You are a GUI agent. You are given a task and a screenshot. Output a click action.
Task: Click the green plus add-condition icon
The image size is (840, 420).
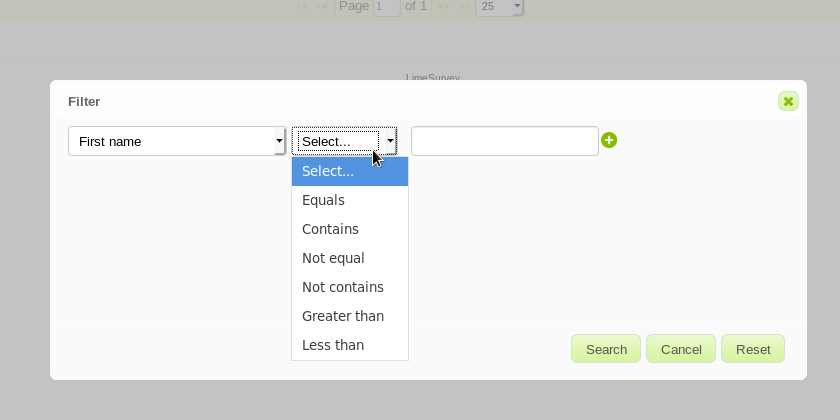pyautogui.click(x=609, y=141)
